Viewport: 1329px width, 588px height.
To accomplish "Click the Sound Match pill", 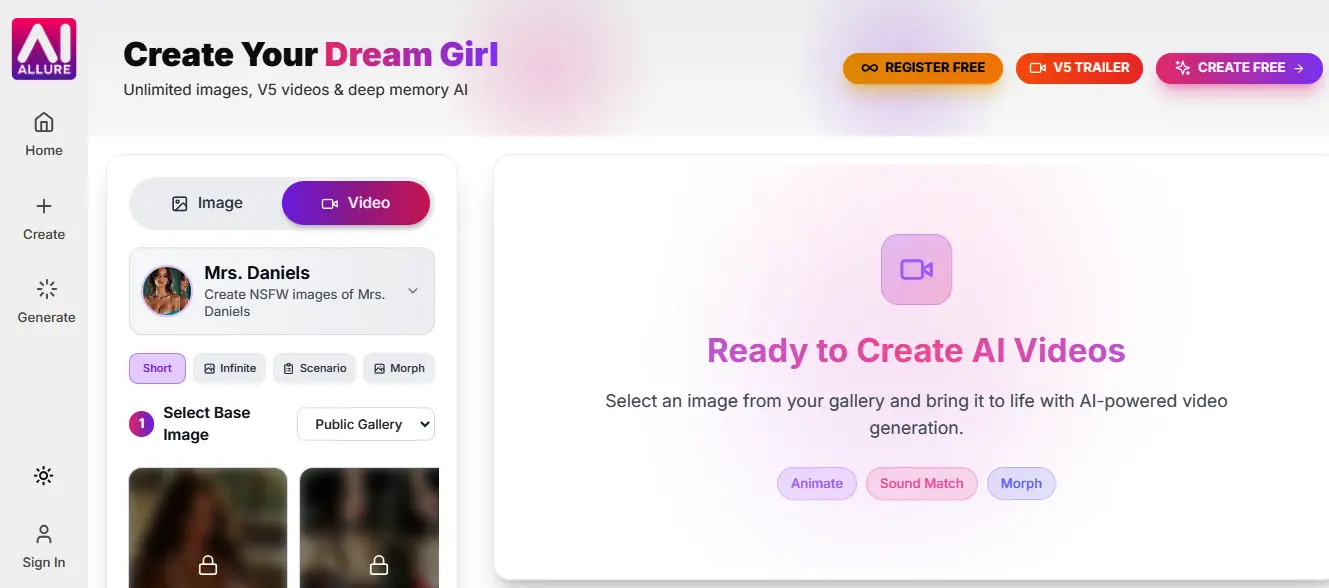I will pyautogui.click(x=921, y=483).
